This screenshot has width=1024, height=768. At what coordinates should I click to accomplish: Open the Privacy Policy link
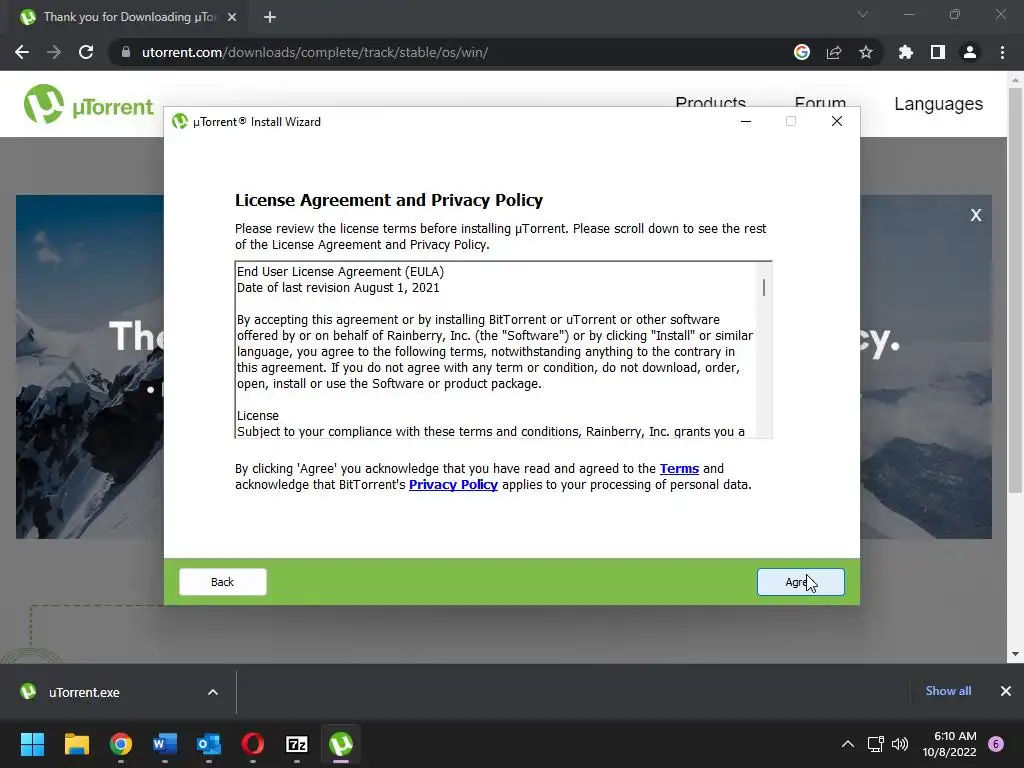[x=453, y=485]
